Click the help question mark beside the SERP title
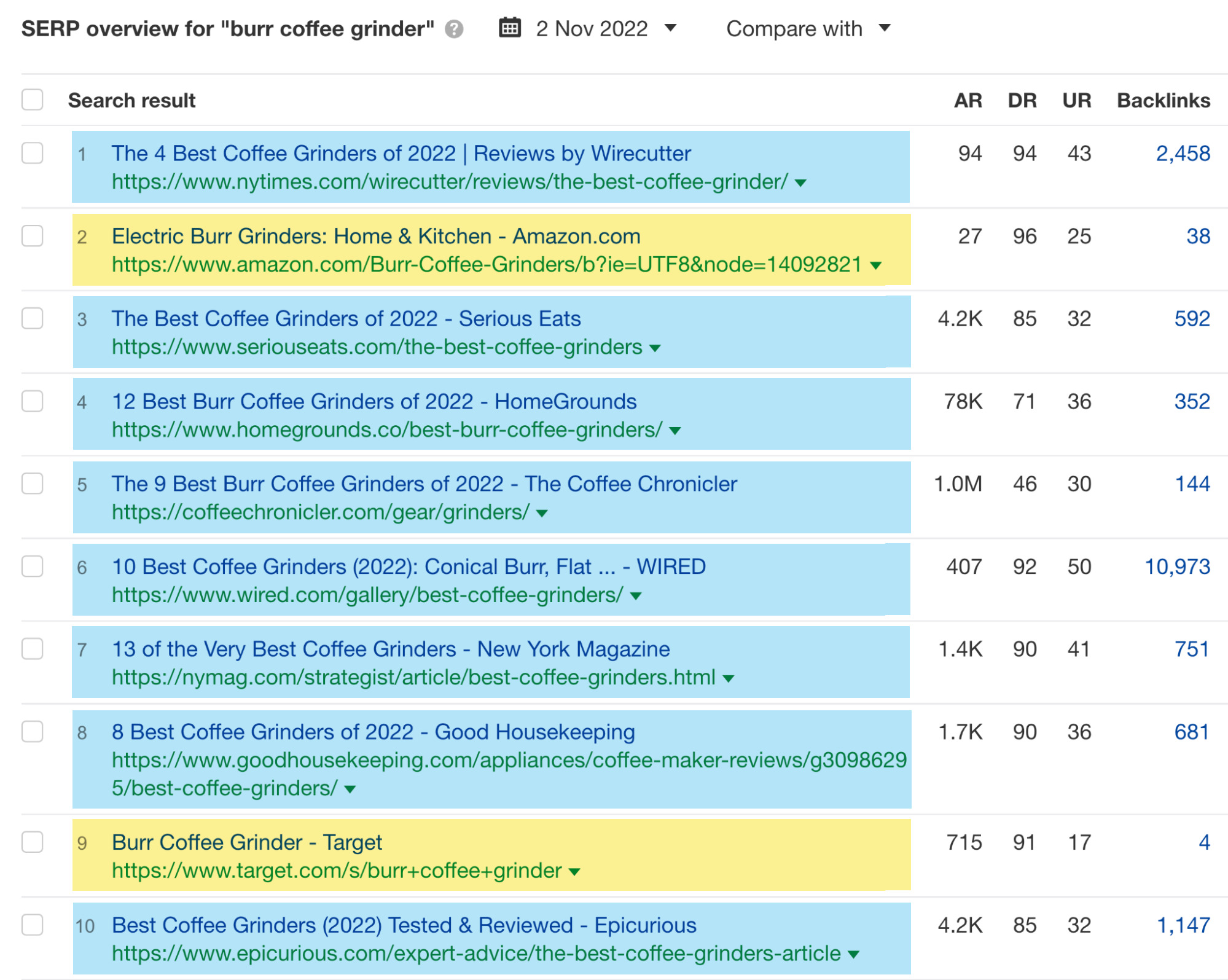 (453, 28)
